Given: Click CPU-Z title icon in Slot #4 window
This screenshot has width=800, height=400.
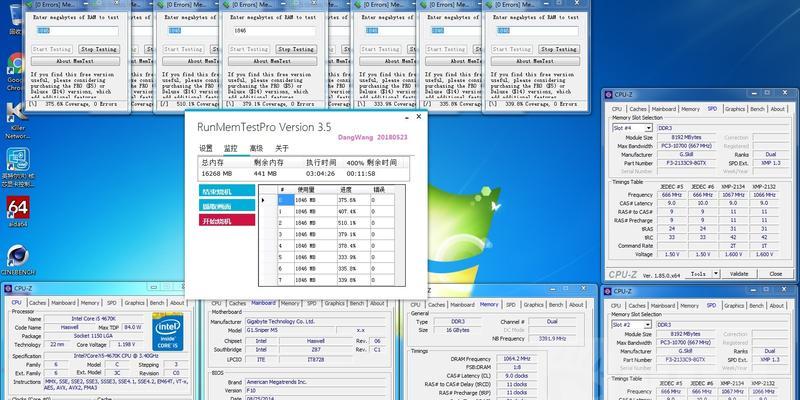Looking at the screenshot, I should (608, 94).
